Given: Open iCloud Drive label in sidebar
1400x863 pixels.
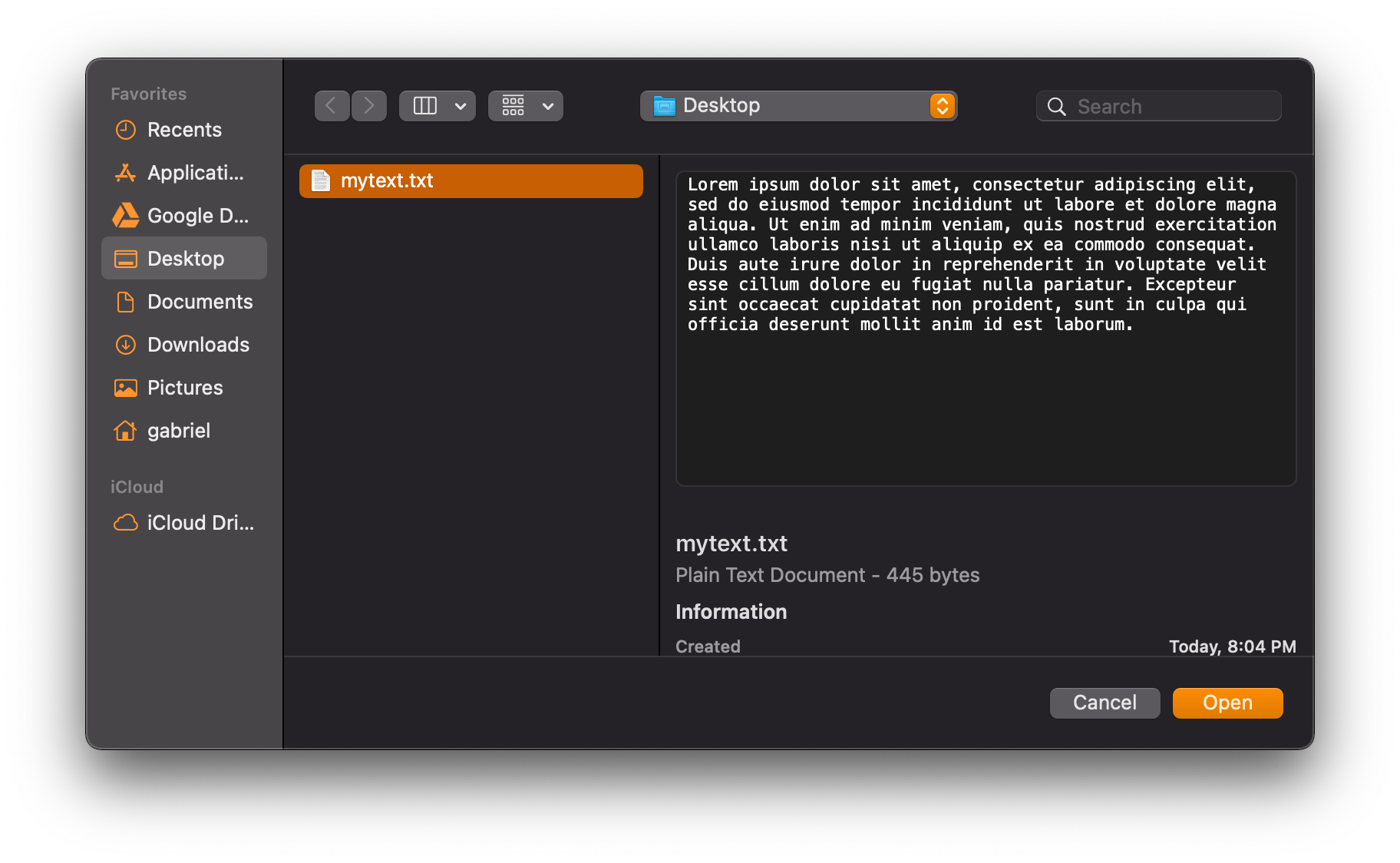Looking at the screenshot, I should [x=200, y=523].
